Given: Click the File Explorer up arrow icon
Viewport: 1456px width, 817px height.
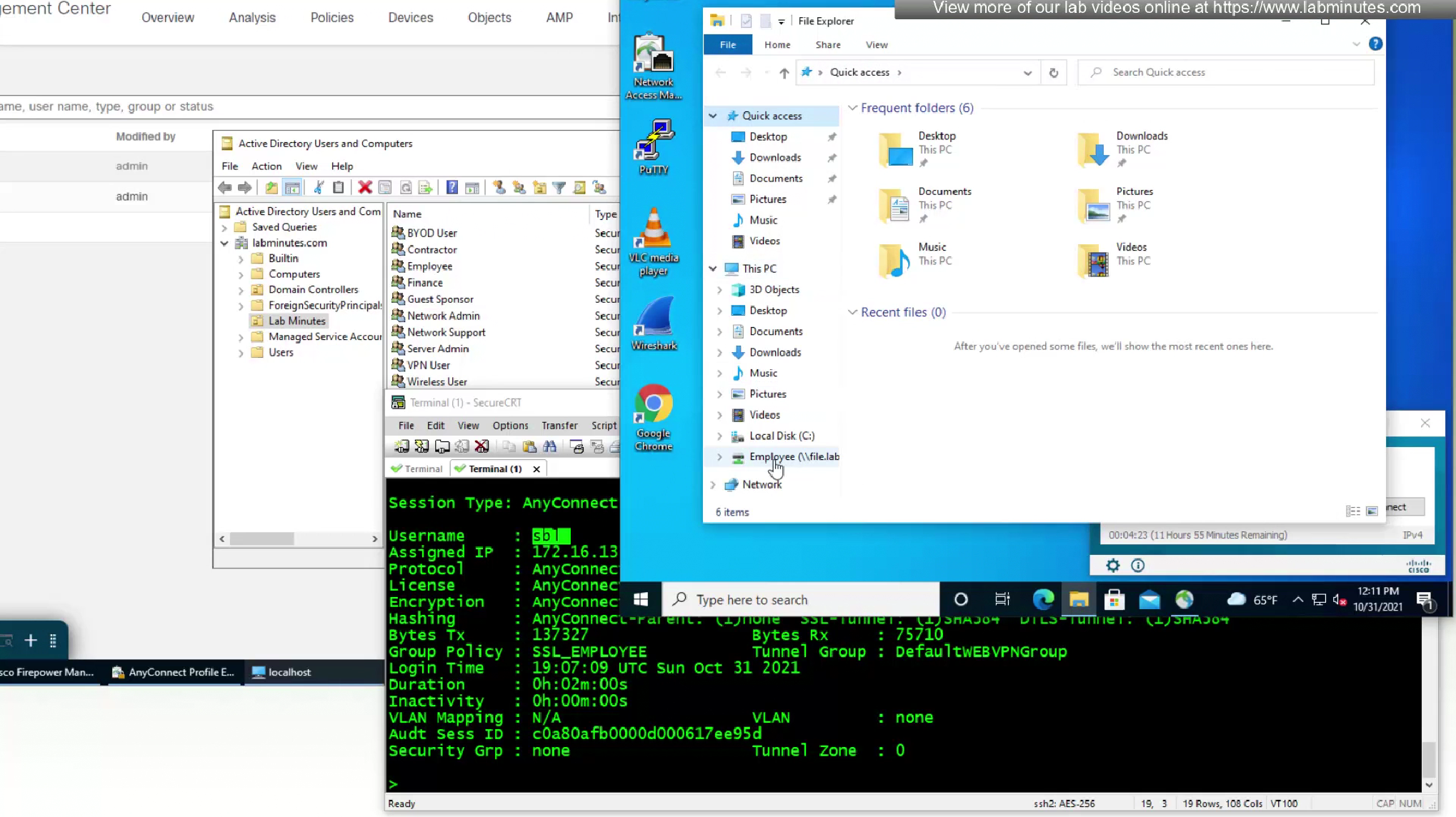Looking at the screenshot, I should tap(784, 73).
